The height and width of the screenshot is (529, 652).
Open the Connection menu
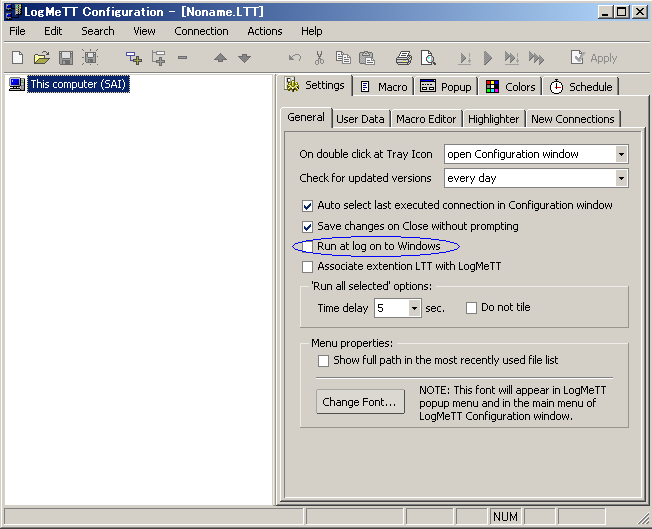point(201,31)
